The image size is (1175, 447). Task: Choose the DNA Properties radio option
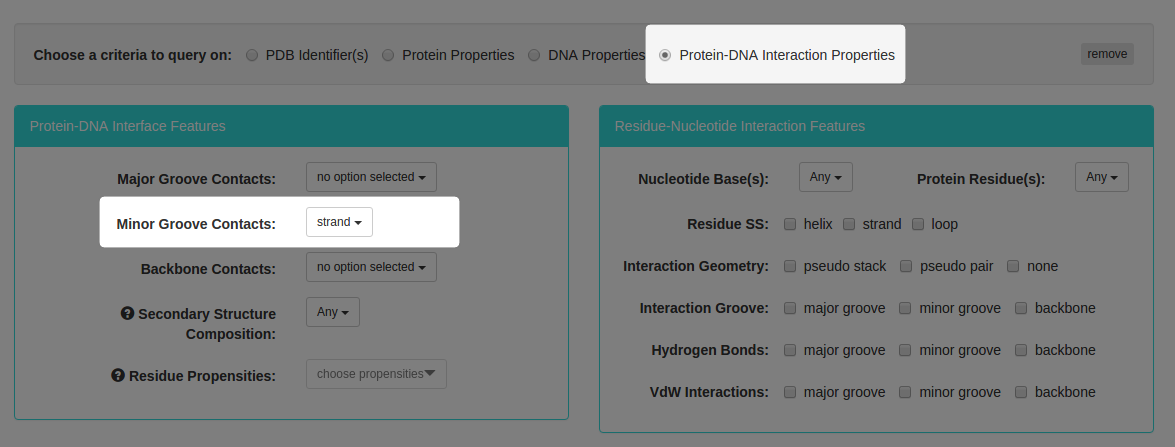(534, 55)
